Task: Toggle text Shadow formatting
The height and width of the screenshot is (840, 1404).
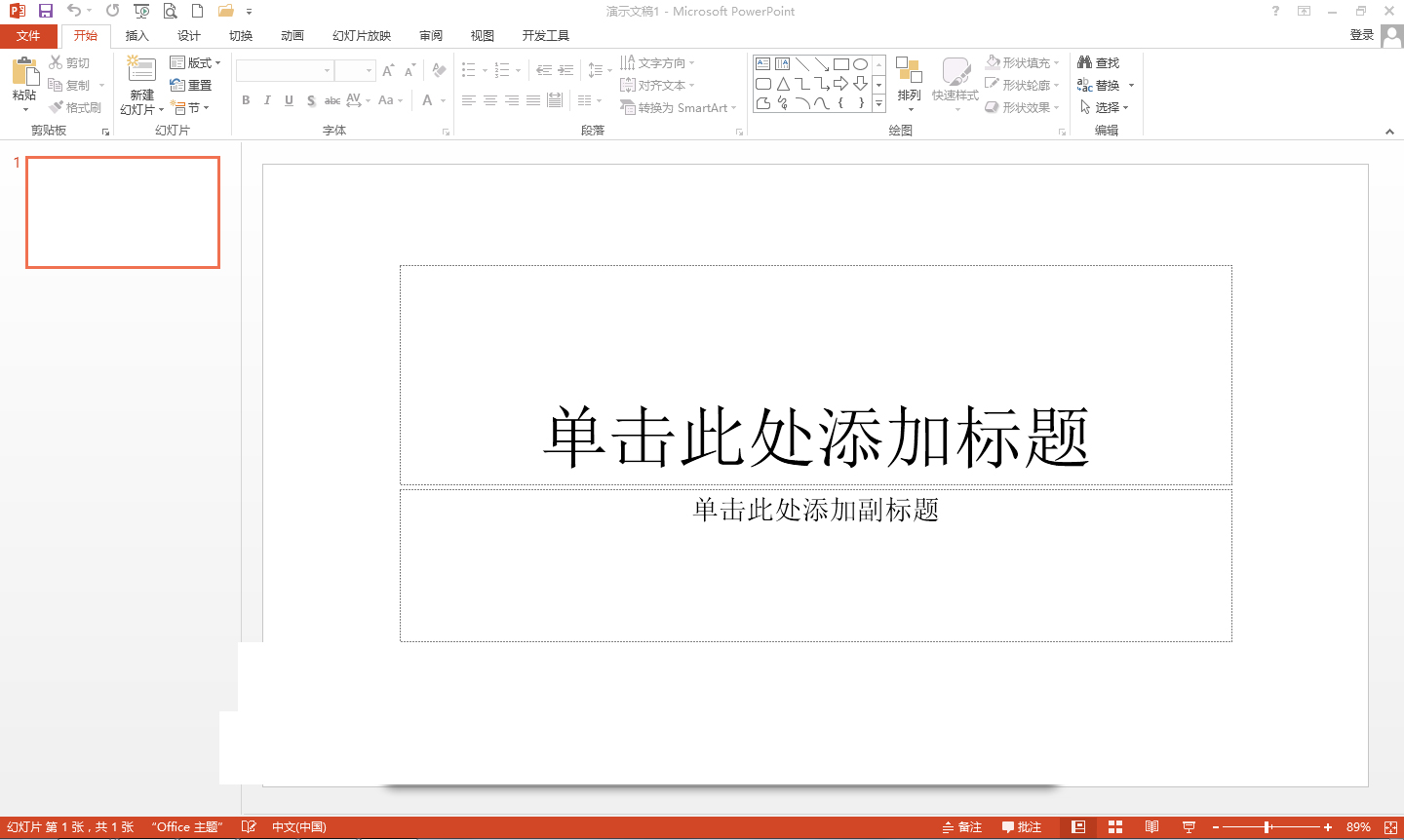Action: 310,100
